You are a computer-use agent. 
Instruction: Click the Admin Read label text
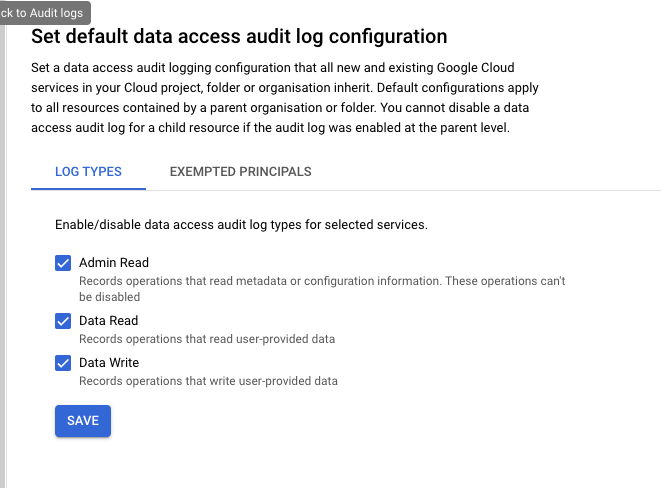(114, 263)
